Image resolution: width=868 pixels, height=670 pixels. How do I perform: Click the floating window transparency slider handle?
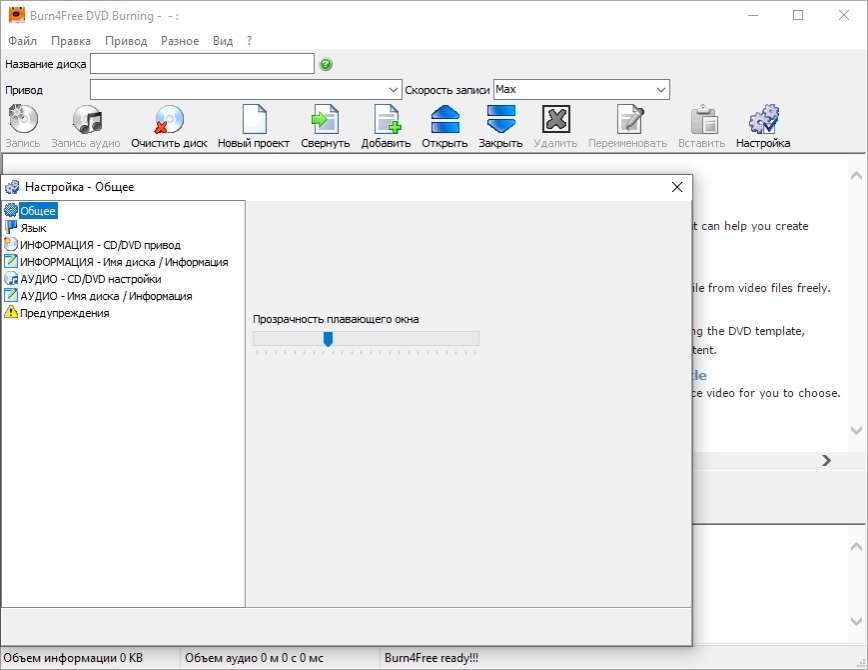pyautogui.click(x=328, y=339)
